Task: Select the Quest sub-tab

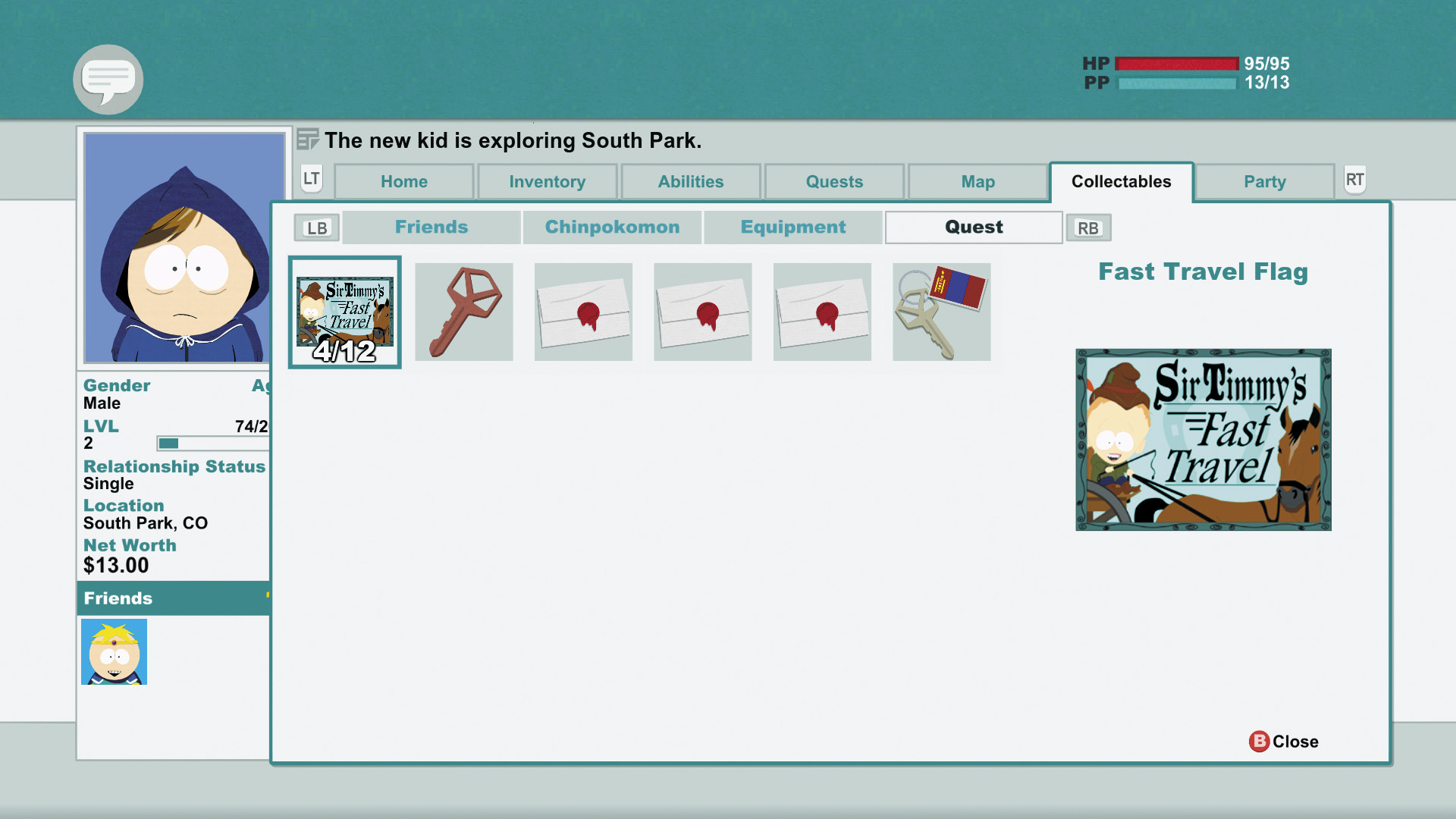Action: [974, 227]
